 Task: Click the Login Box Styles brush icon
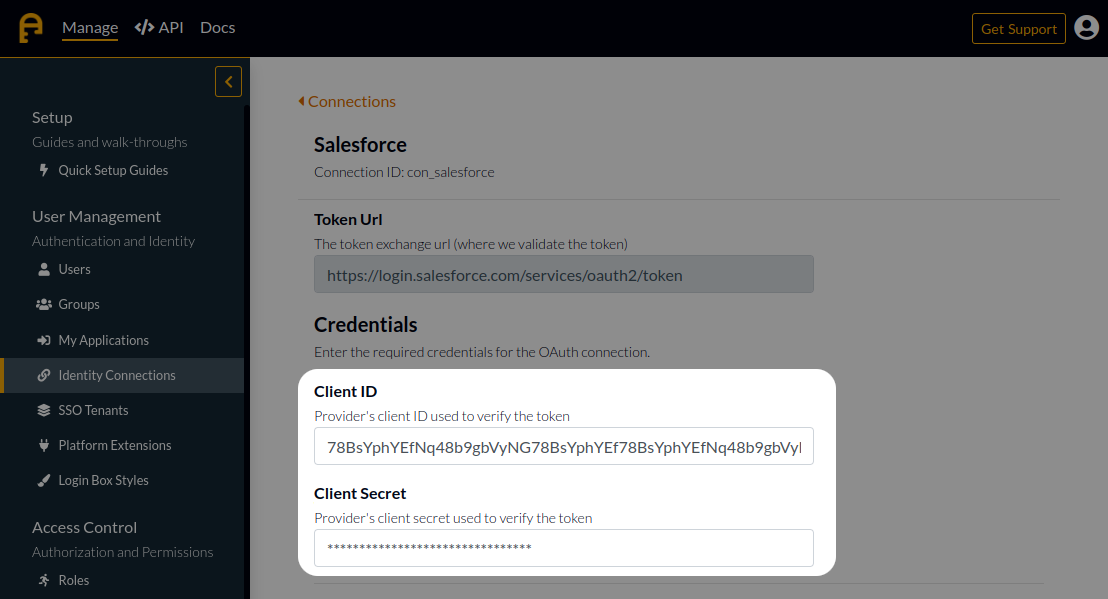[44, 480]
